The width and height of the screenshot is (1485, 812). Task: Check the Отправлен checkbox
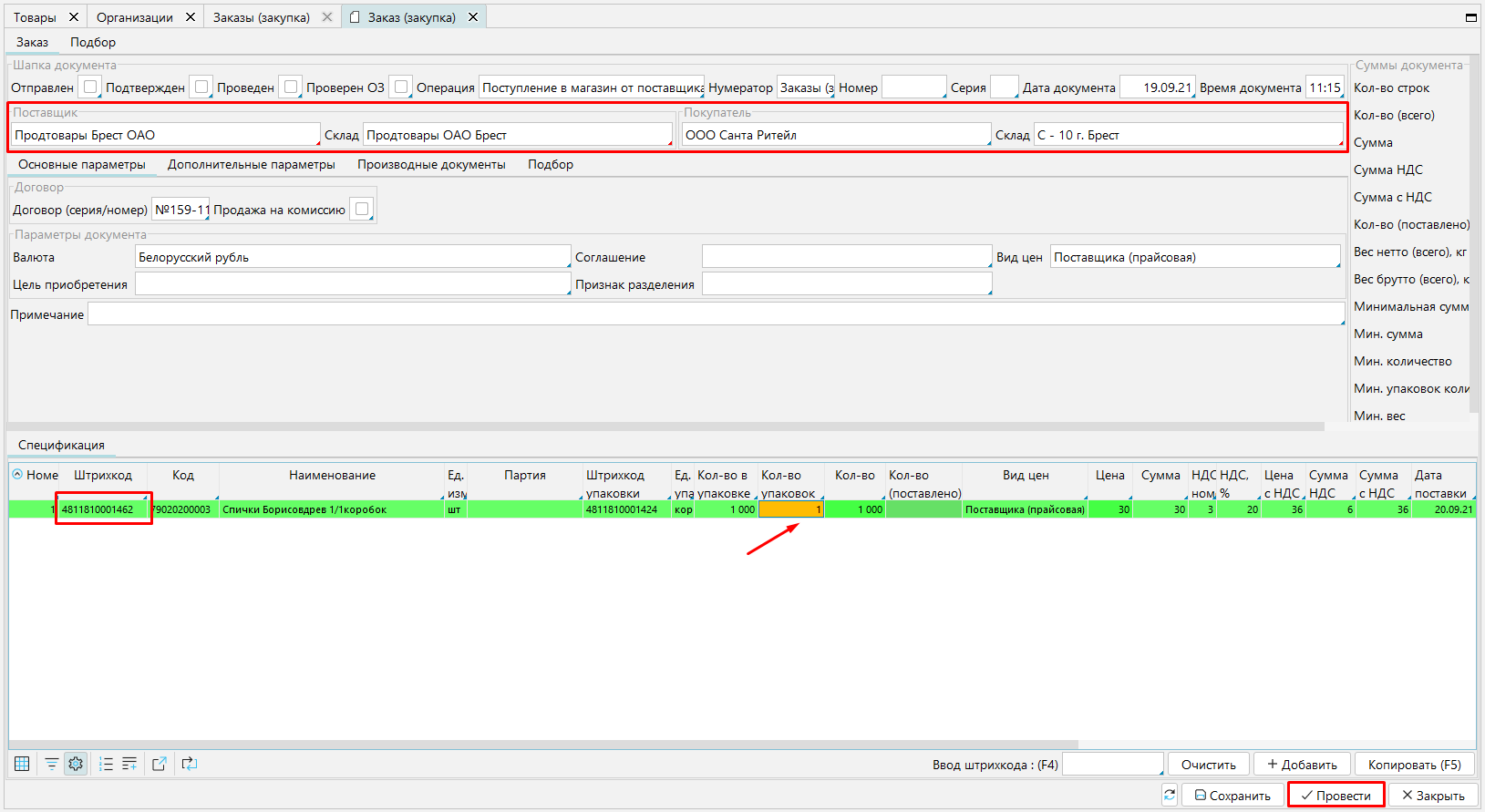(89, 87)
